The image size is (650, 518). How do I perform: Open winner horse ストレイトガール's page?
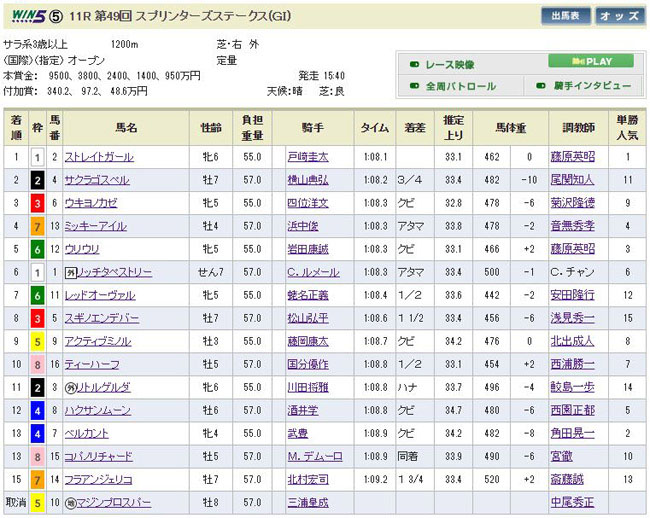97,157
